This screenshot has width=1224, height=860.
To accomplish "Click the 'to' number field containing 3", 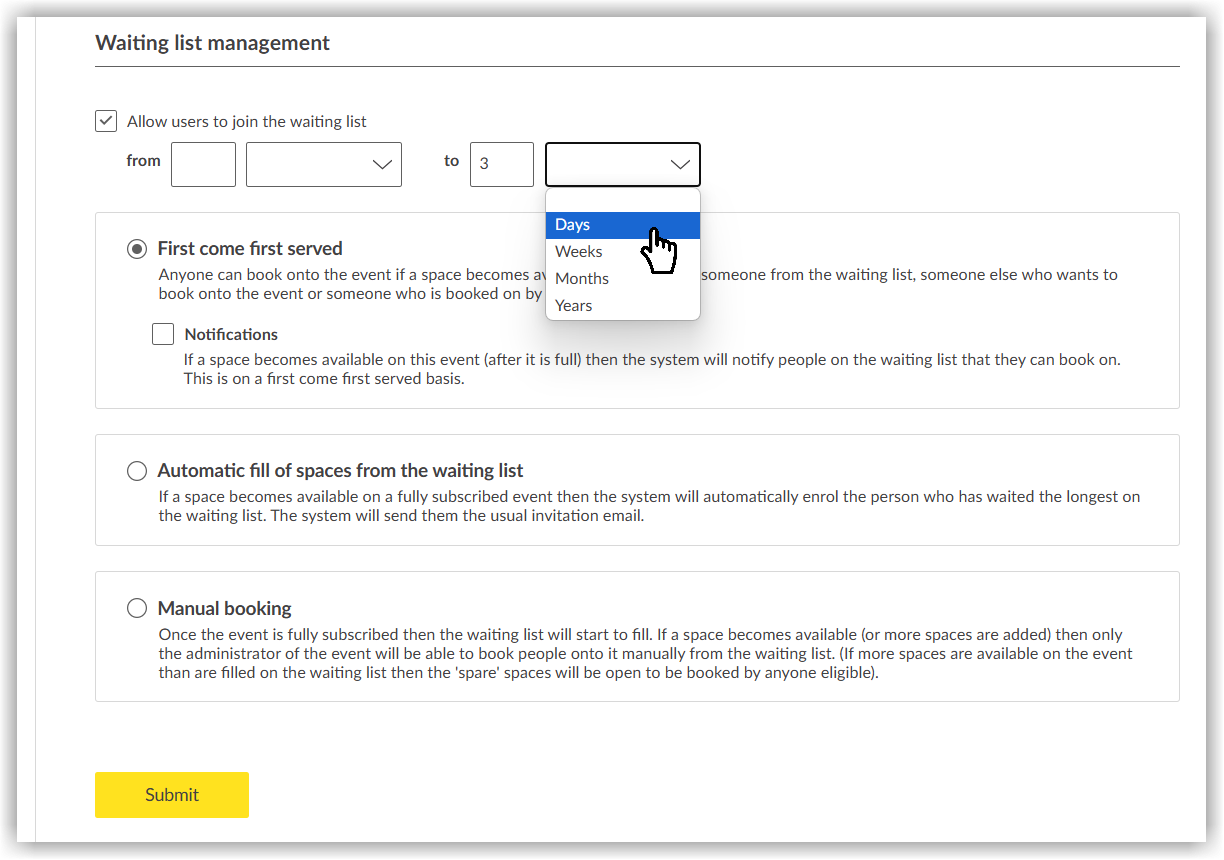I will pyautogui.click(x=501, y=164).
